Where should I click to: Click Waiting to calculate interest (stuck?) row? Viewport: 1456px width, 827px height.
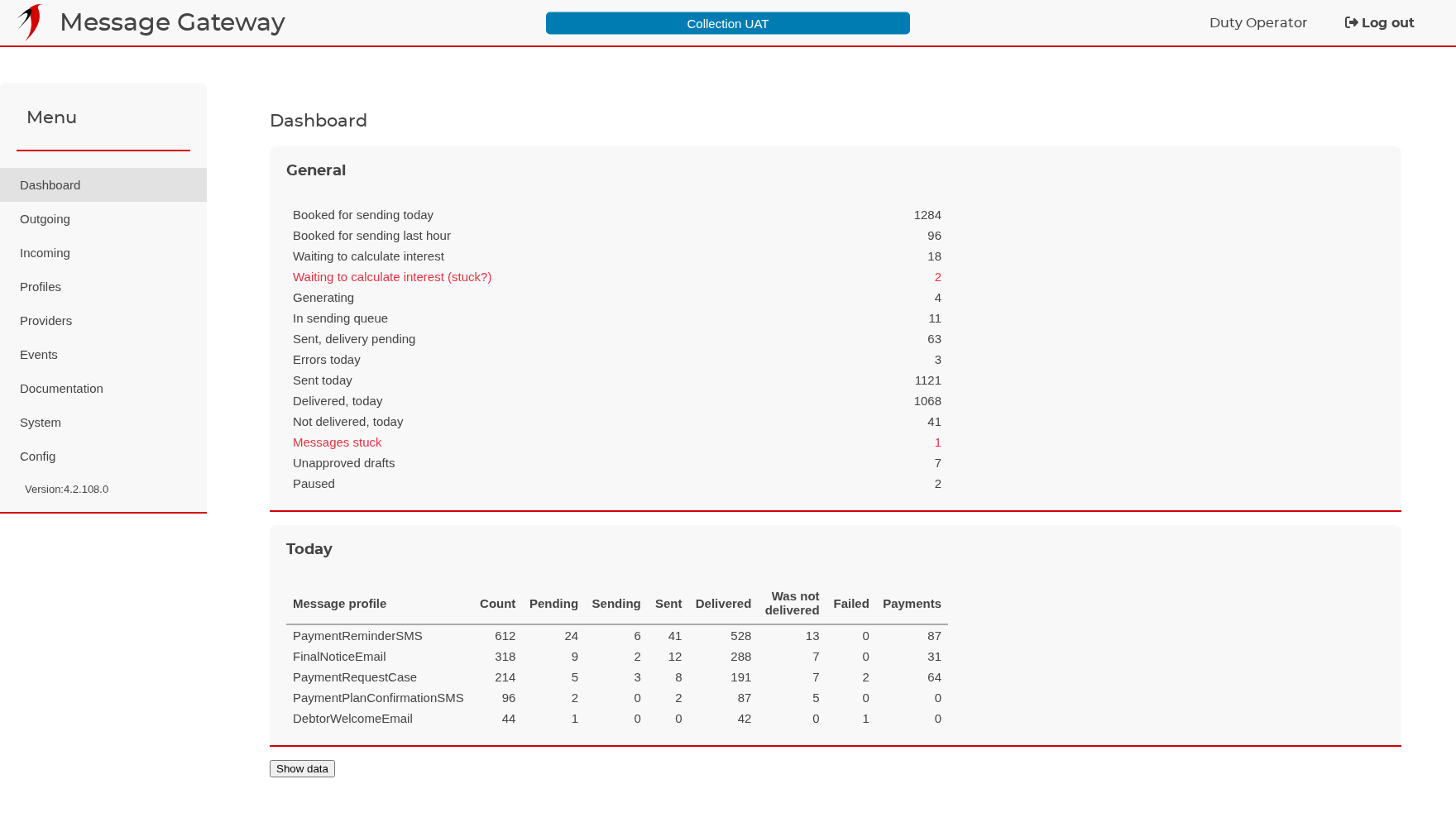pos(617,277)
